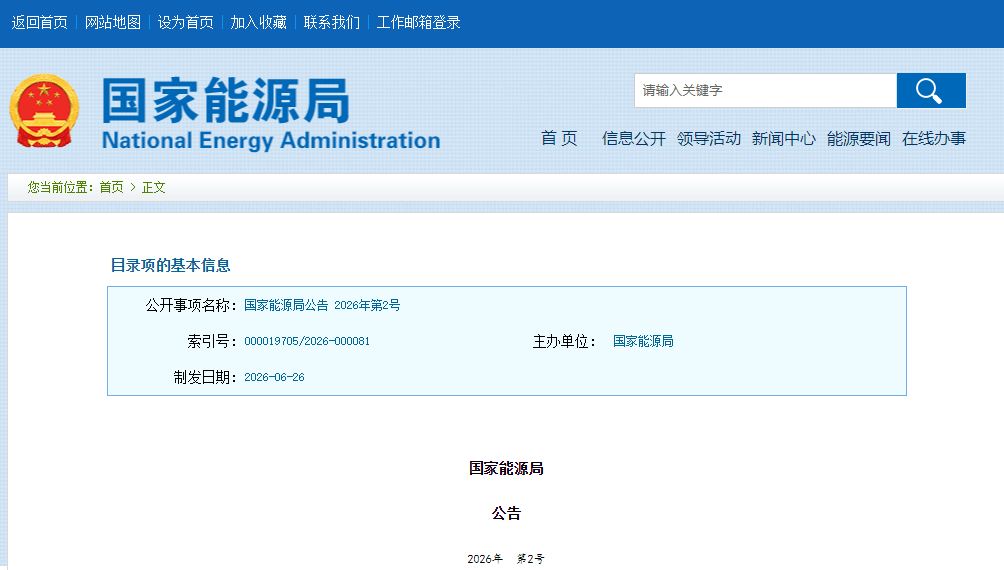The width and height of the screenshot is (1004, 570).
Task: Click 设为首页 in top bar
Action: (x=186, y=22)
